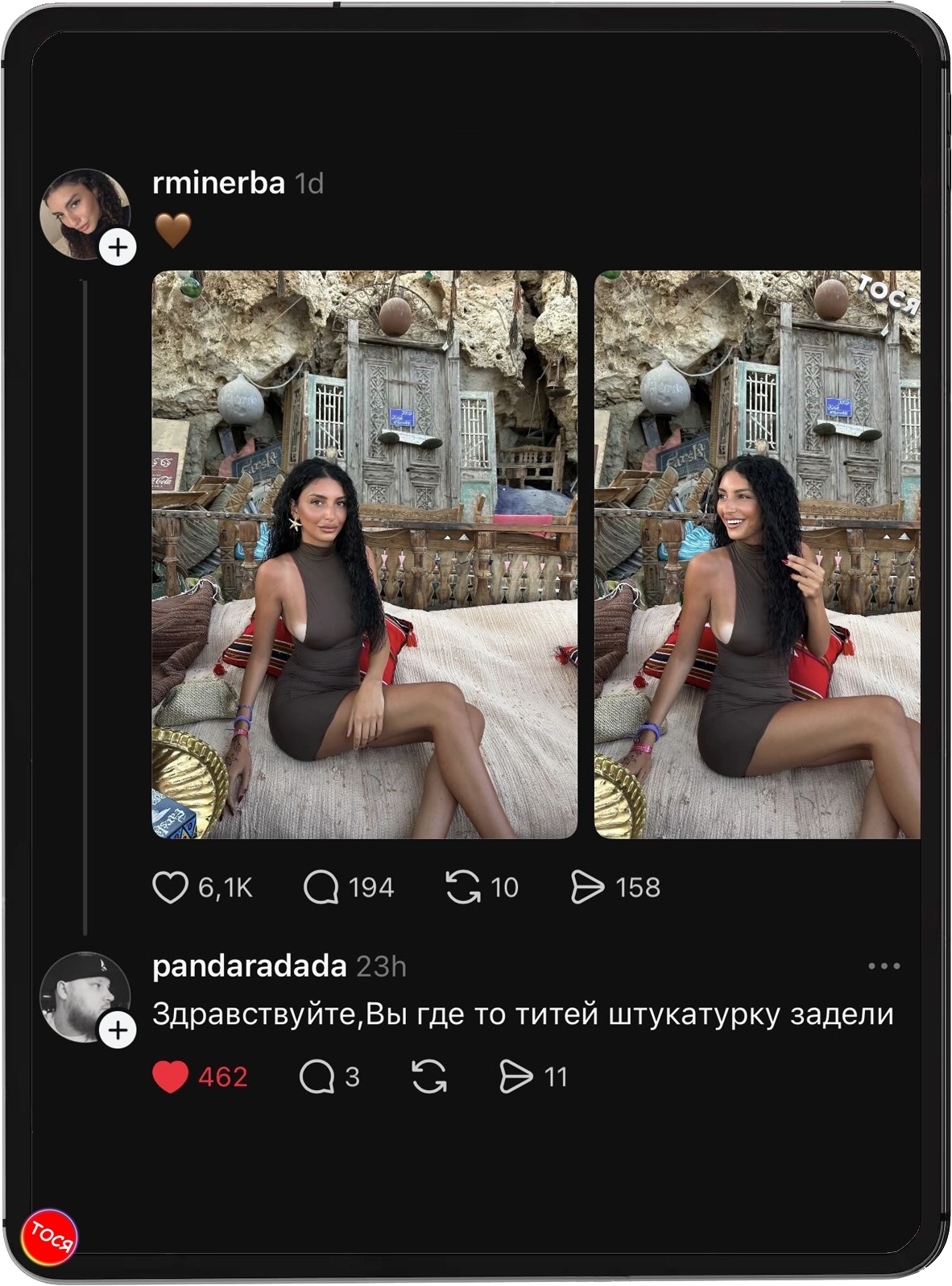The width and height of the screenshot is (952, 1286).
Task: Like the rminerba post with heart icon
Action: pos(170,887)
